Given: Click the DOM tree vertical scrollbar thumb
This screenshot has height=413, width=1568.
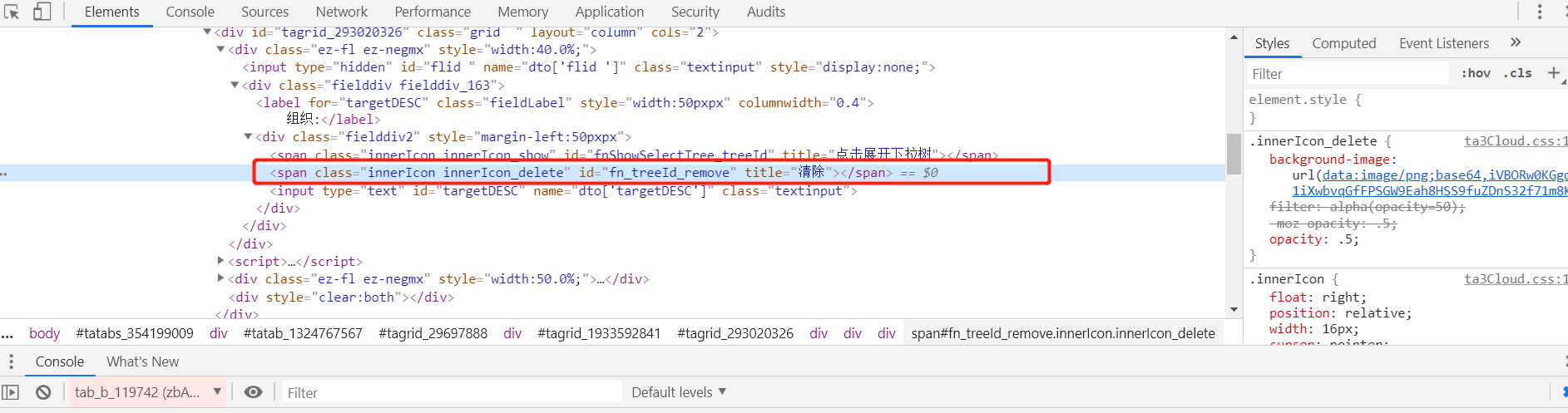Looking at the screenshot, I should pyautogui.click(x=1234, y=153).
